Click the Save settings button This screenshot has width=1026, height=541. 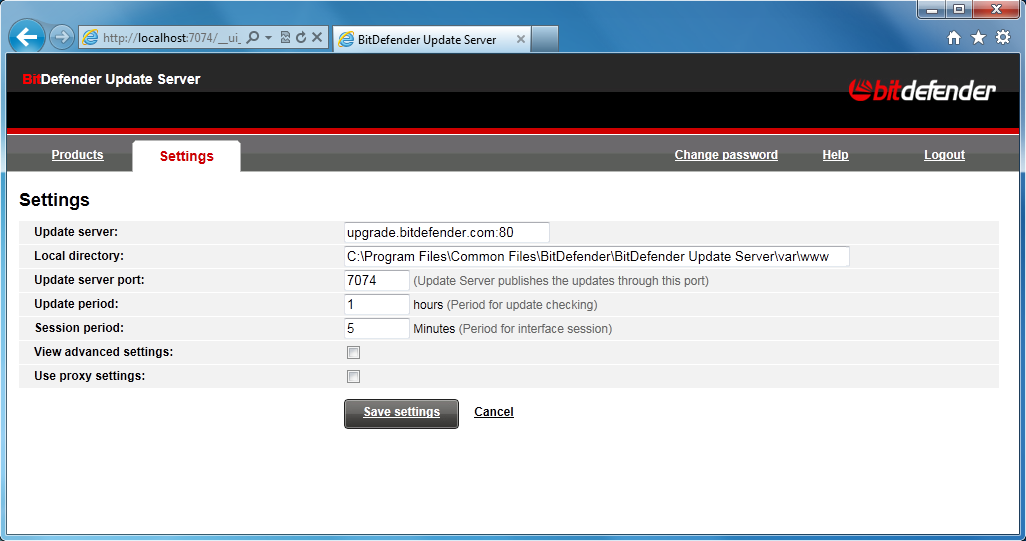(x=401, y=413)
